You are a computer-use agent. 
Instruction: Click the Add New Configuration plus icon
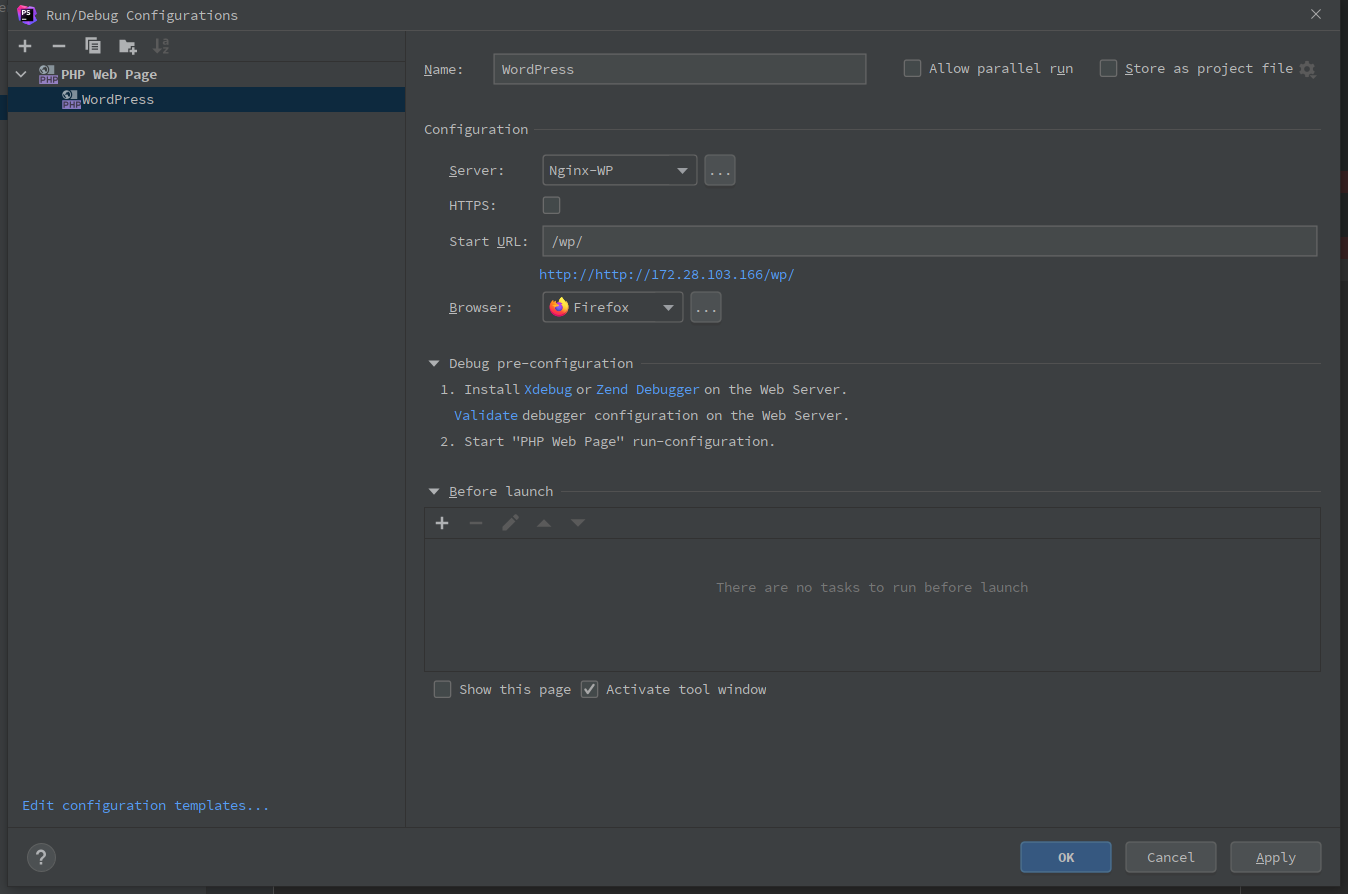[x=25, y=46]
